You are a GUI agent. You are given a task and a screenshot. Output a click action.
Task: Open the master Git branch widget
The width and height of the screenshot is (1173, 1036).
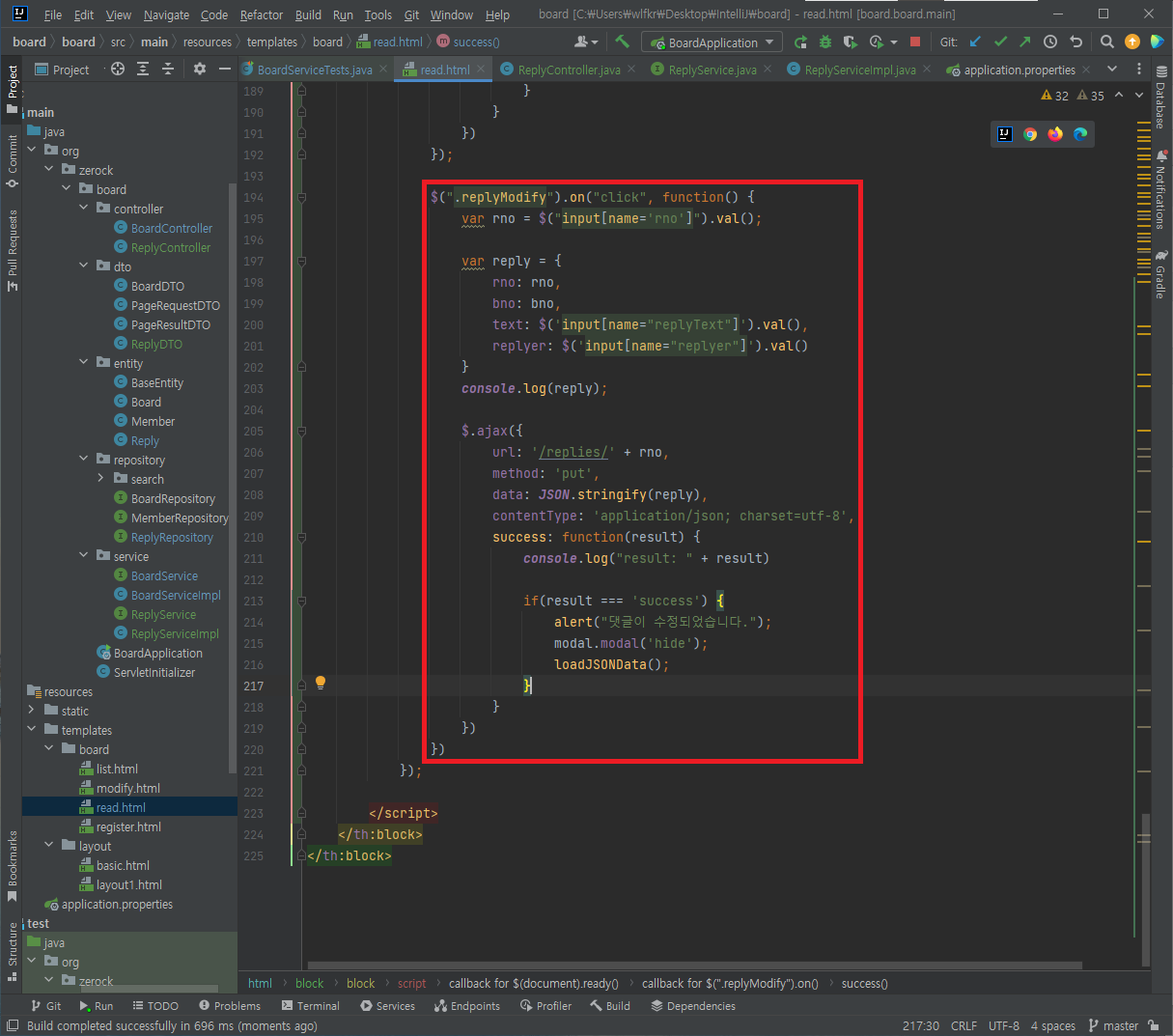click(1113, 1025)
